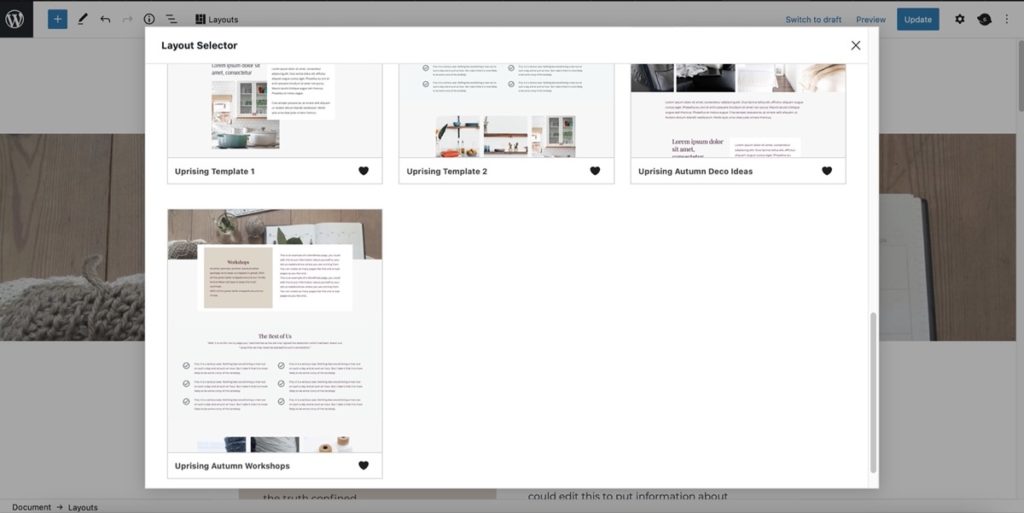
Task: Open the list view outline icon
Action: pos(171,19)
